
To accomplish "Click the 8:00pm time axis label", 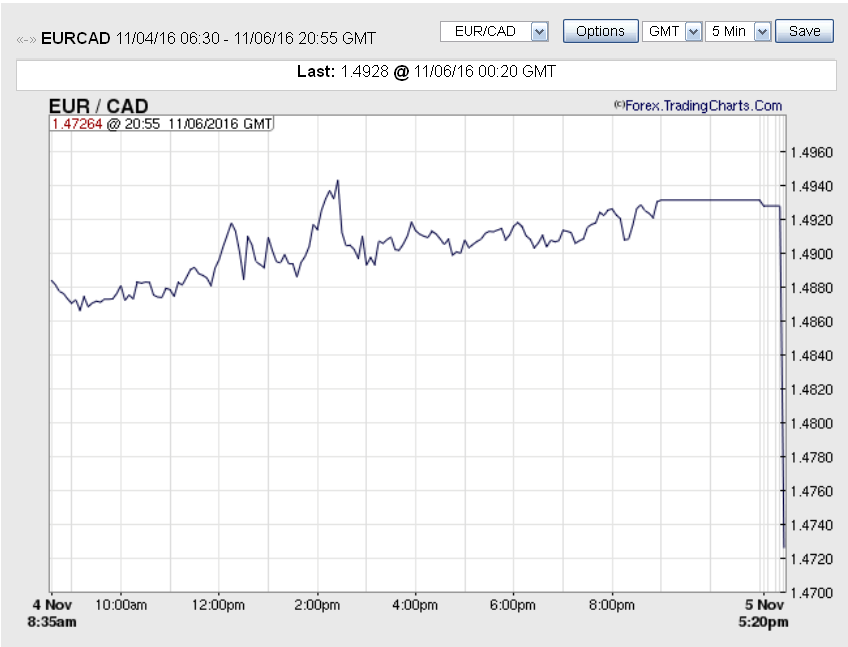I will (x=612, y=605).
